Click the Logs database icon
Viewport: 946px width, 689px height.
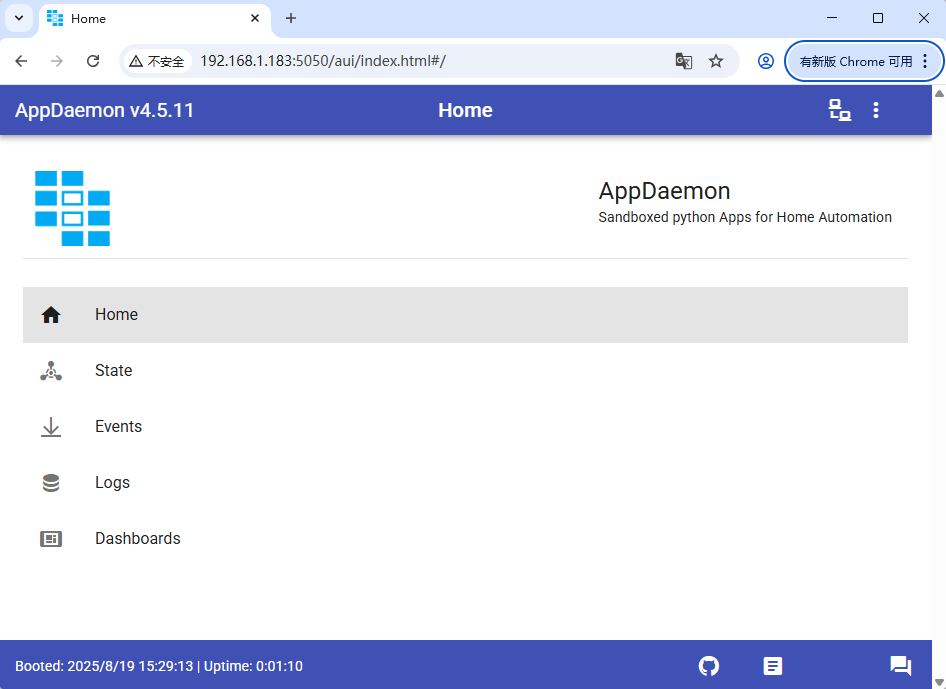(x=51, y=482)
